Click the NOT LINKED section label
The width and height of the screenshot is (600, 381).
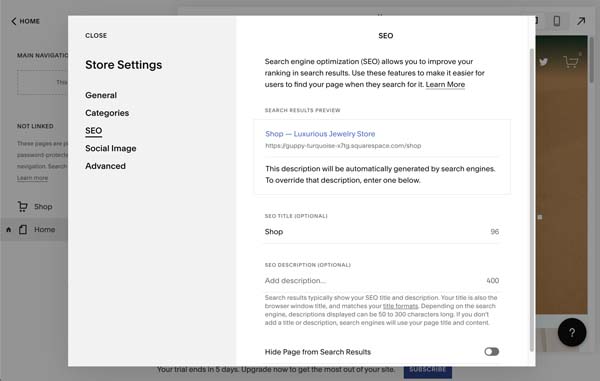click(x=35, y=126)
